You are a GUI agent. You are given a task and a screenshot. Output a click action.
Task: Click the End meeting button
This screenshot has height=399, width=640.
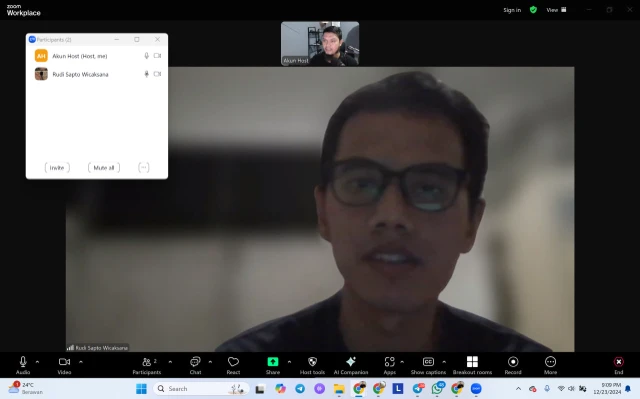point(619,365)
